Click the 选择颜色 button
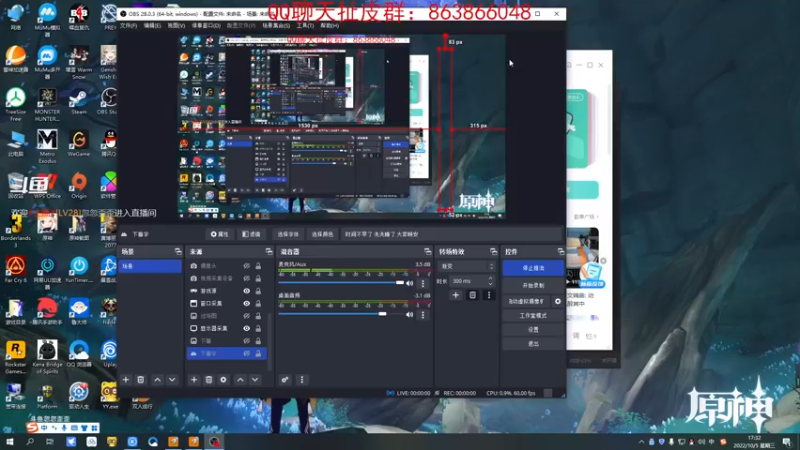Screen dimensions: 800x450 [322, 234]
